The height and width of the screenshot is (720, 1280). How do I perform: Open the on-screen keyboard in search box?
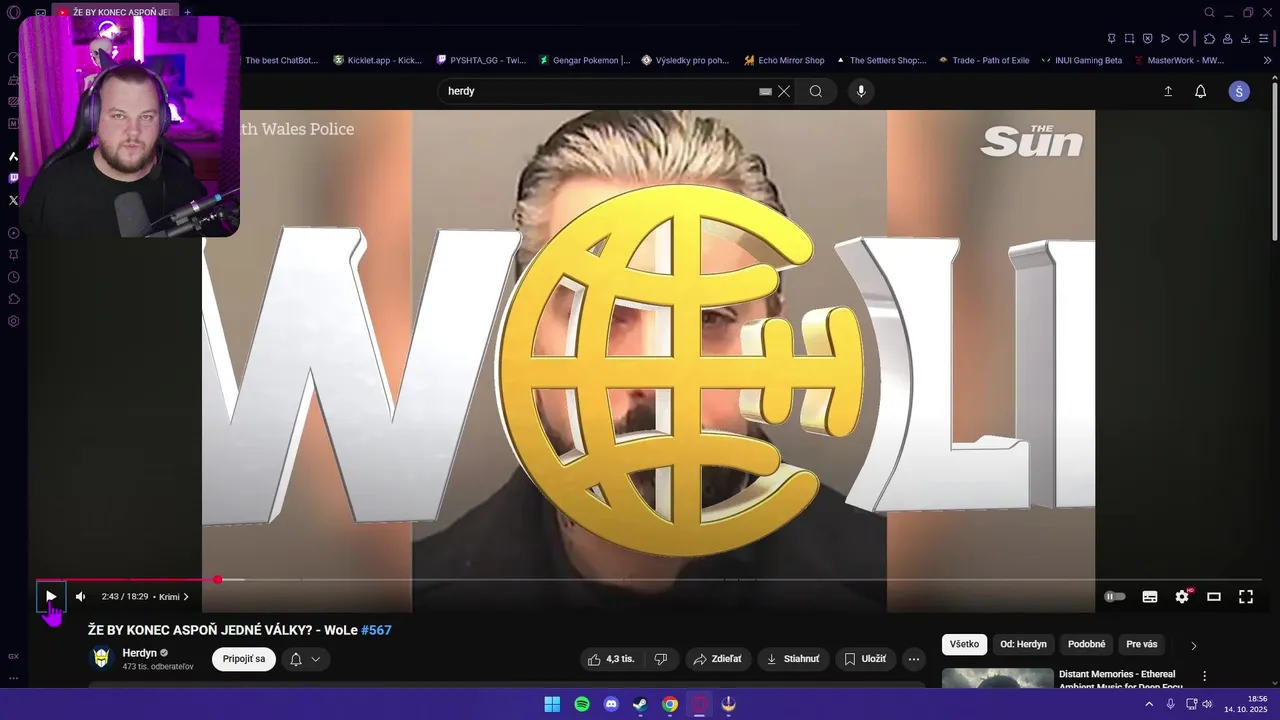(765, 91)
